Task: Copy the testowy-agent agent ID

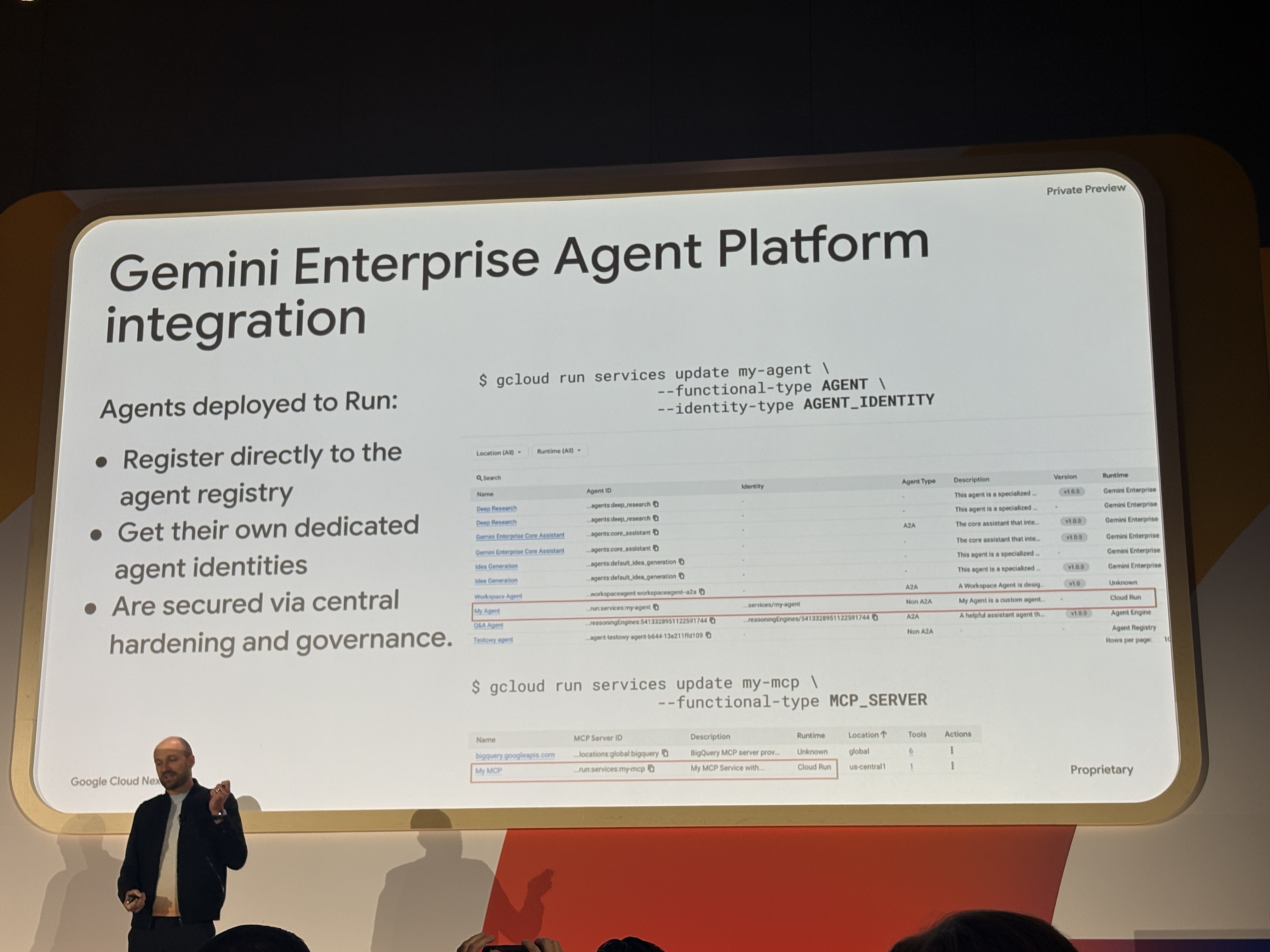Action: click(x=708, y=635)
